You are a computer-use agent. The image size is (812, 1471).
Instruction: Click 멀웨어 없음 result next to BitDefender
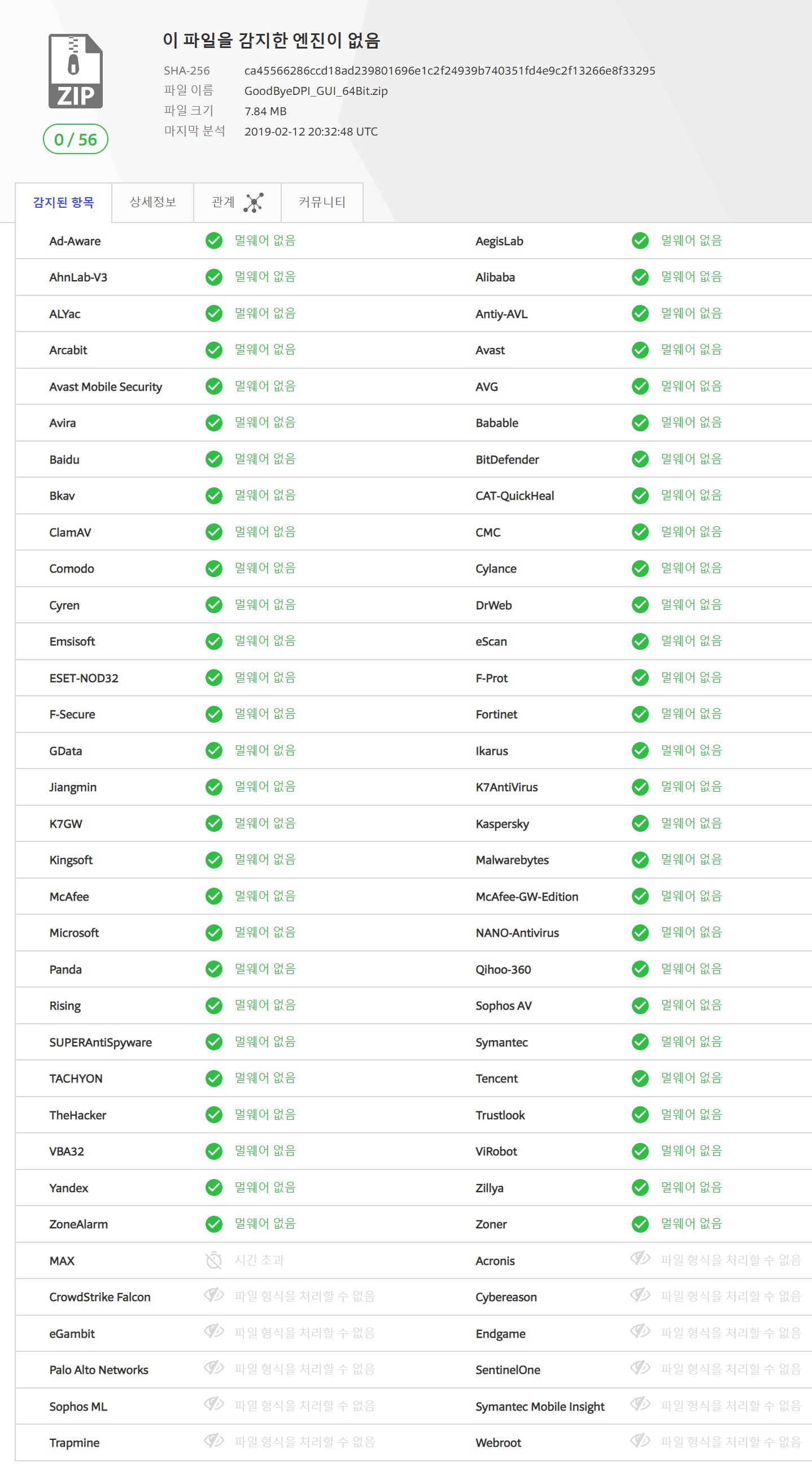[691, 459]
